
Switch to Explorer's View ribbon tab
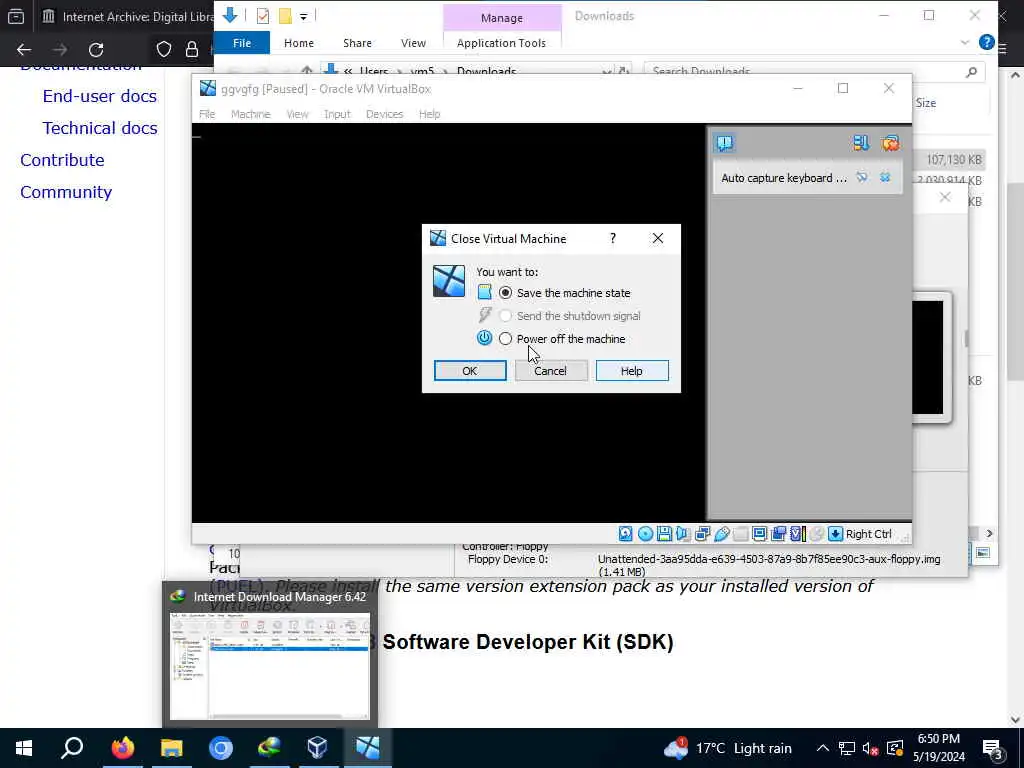click(413, 43)
